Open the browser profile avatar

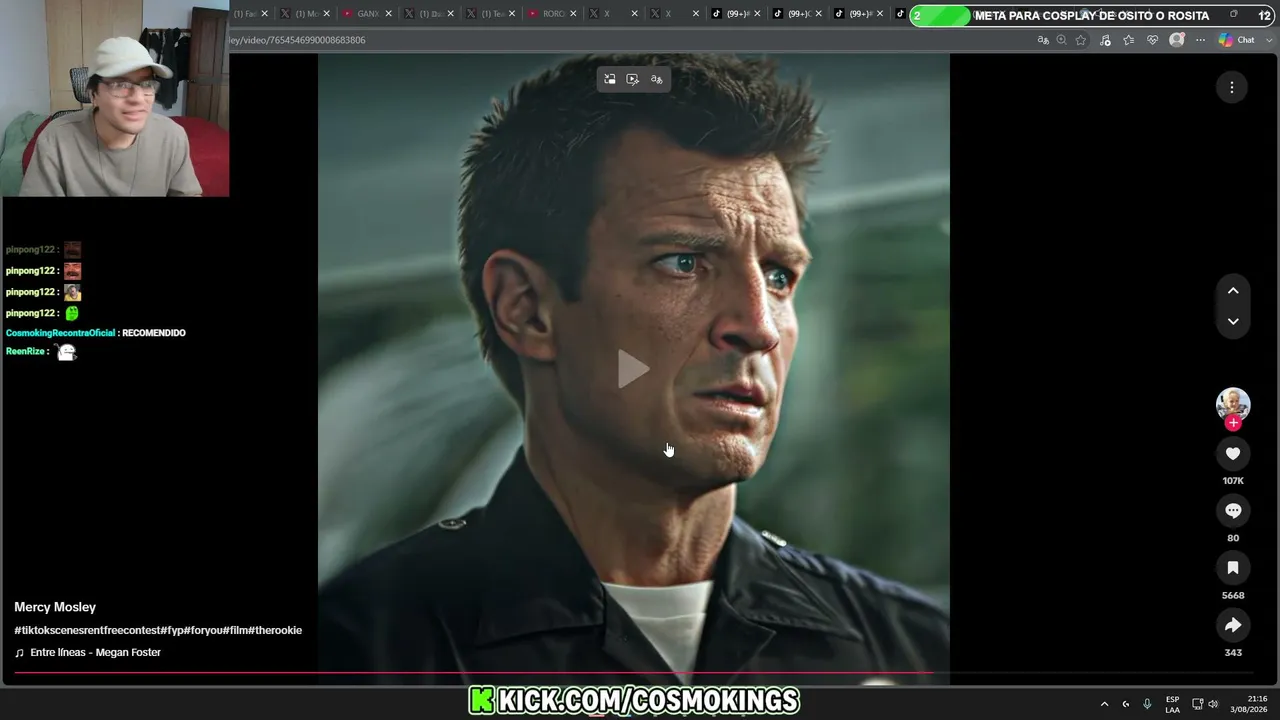pyautogui.click(x=1177, y=40)
